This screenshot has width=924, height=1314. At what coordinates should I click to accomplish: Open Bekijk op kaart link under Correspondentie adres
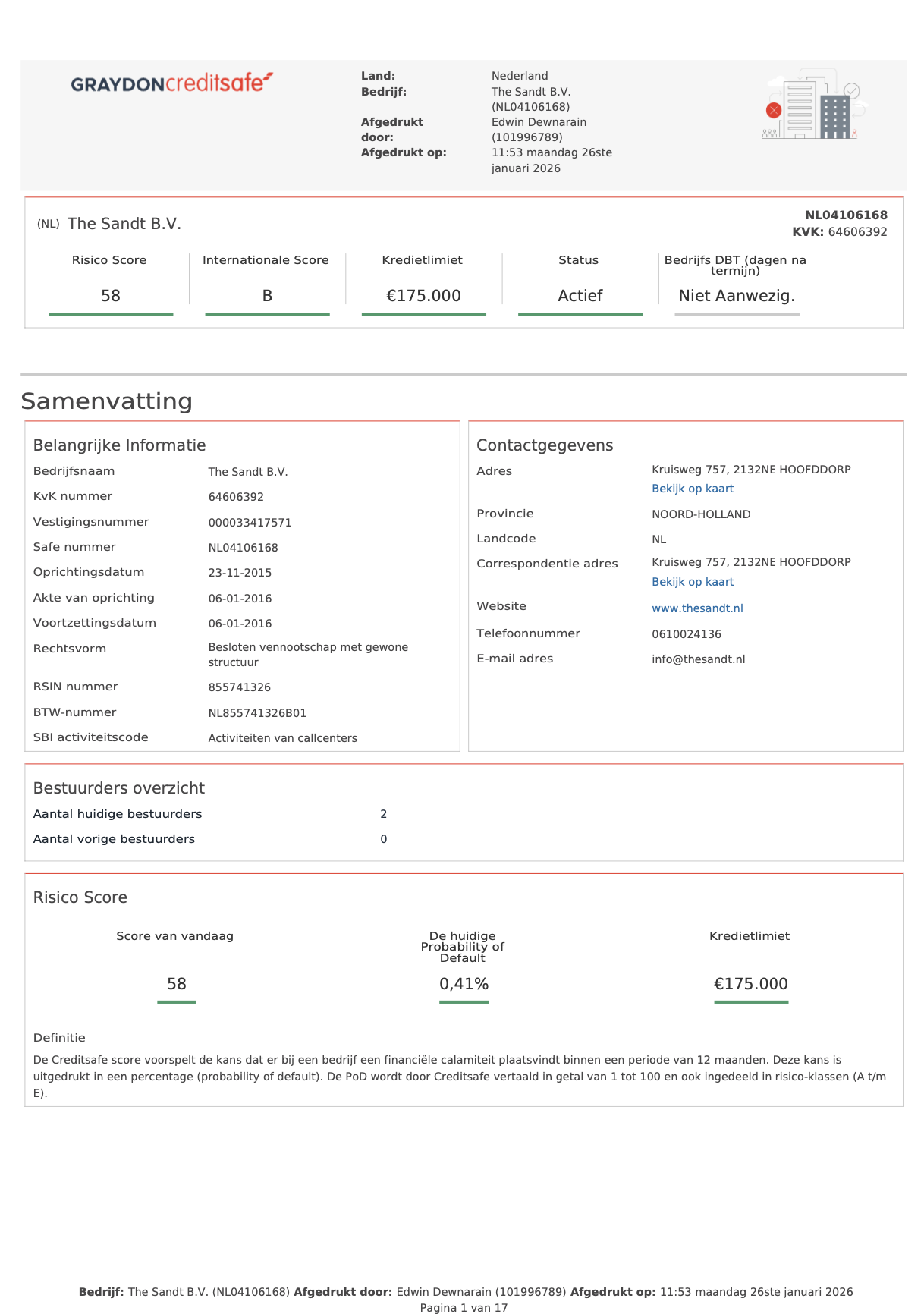[693, 582]
